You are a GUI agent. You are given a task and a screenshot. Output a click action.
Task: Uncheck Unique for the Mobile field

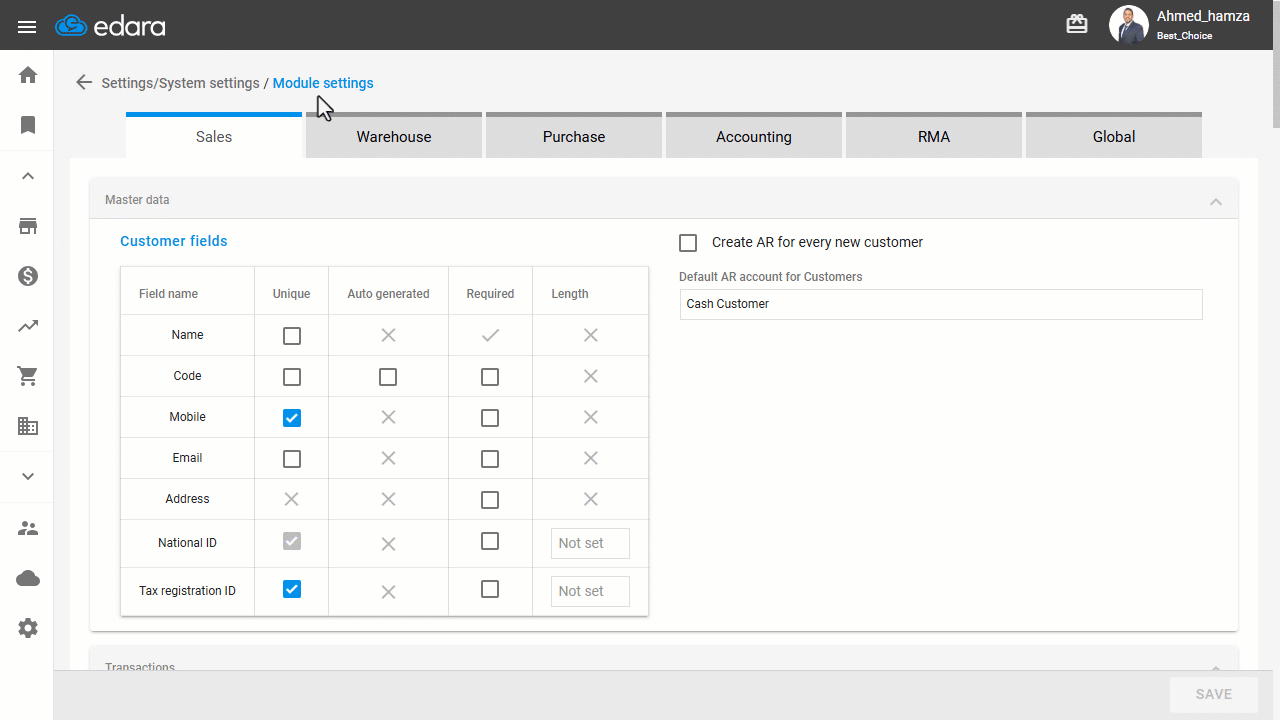(292, 418)
